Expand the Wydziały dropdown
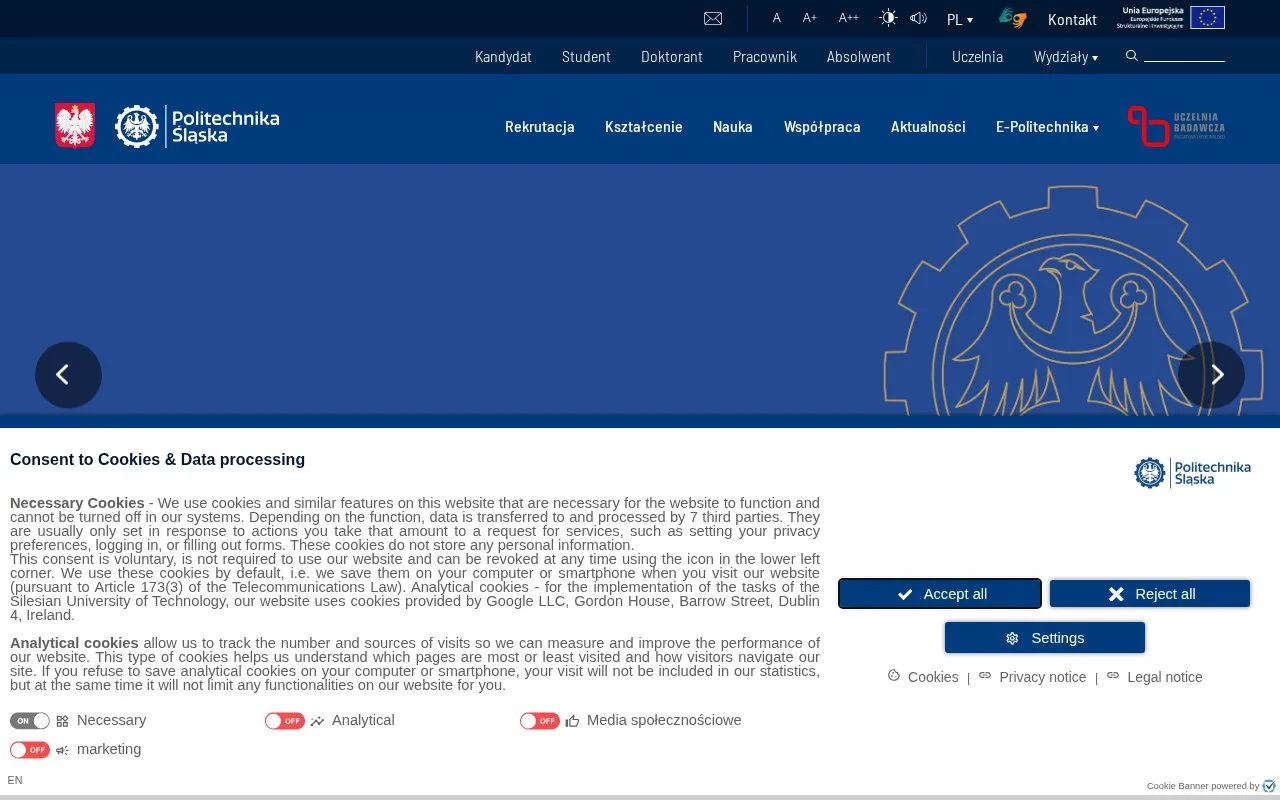This screenshot has height=800, width=1280. click(x=1066, y=57)
